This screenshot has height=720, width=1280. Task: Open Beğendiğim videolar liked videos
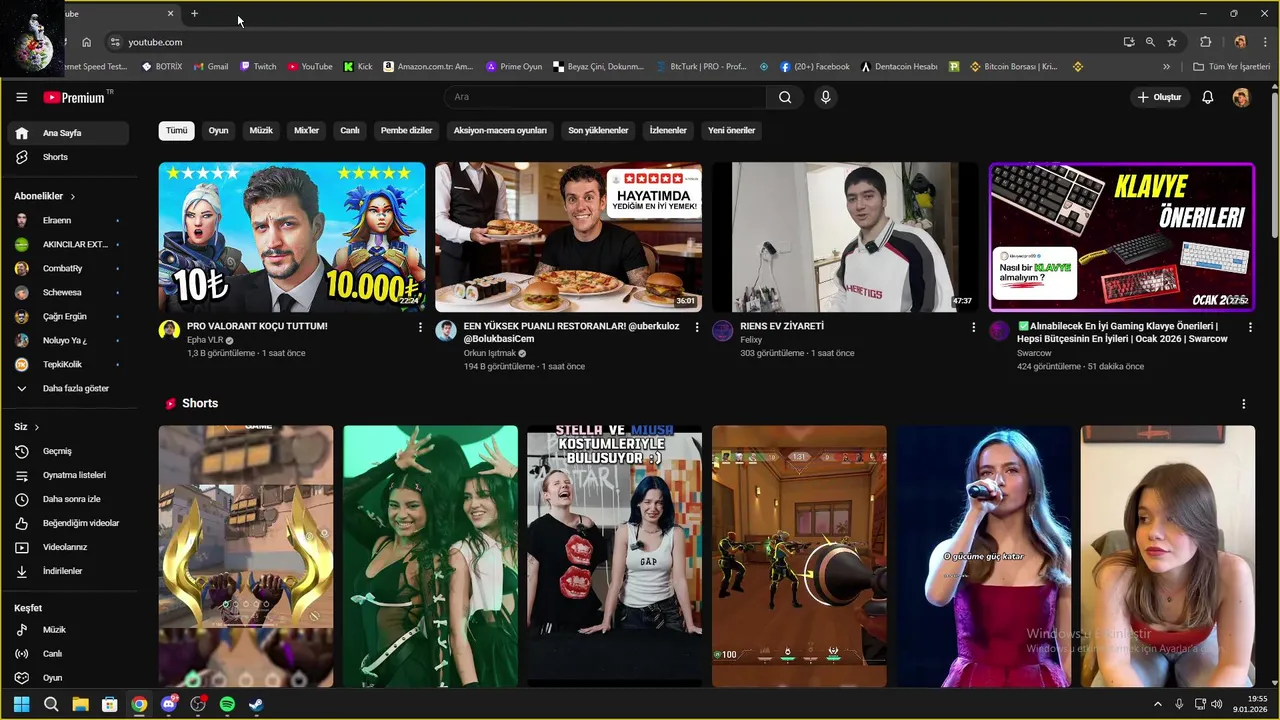tap(68, 523)
